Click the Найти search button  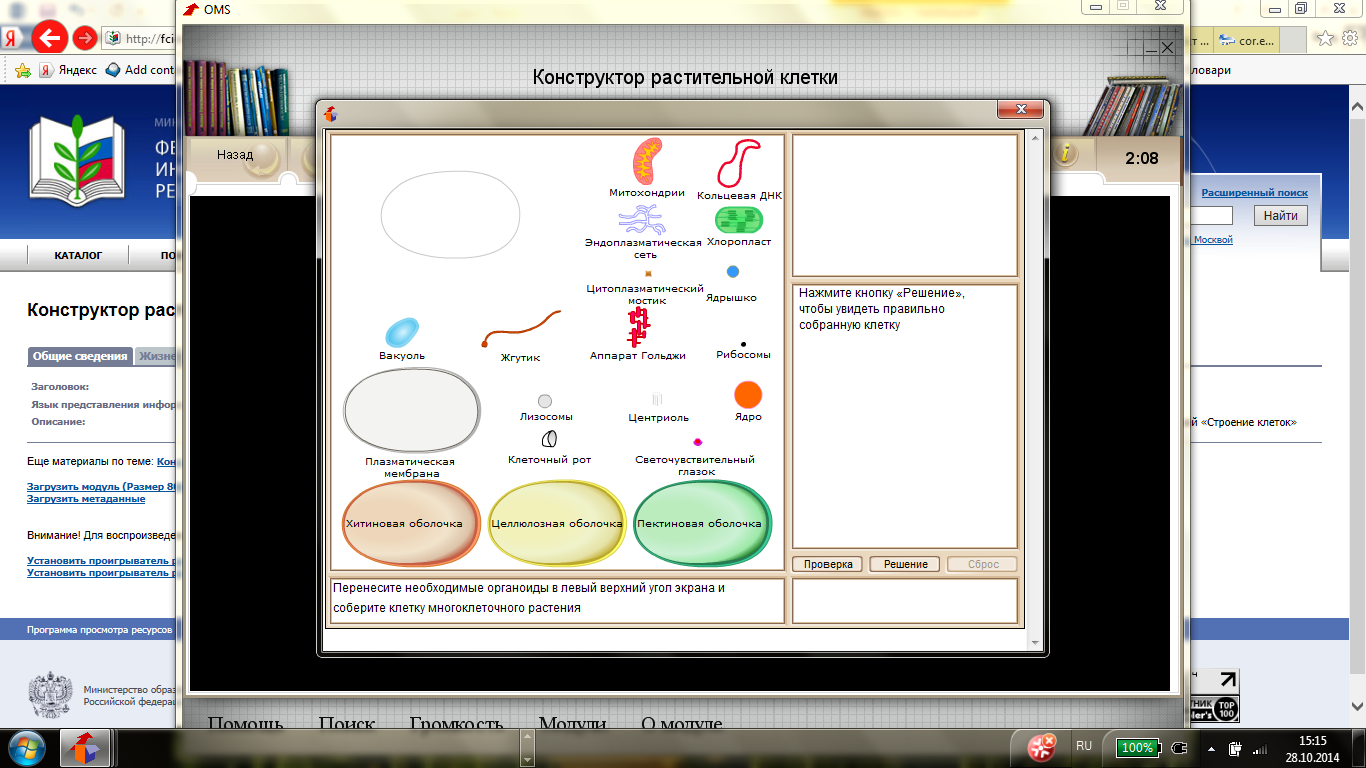click(1280, 215)
